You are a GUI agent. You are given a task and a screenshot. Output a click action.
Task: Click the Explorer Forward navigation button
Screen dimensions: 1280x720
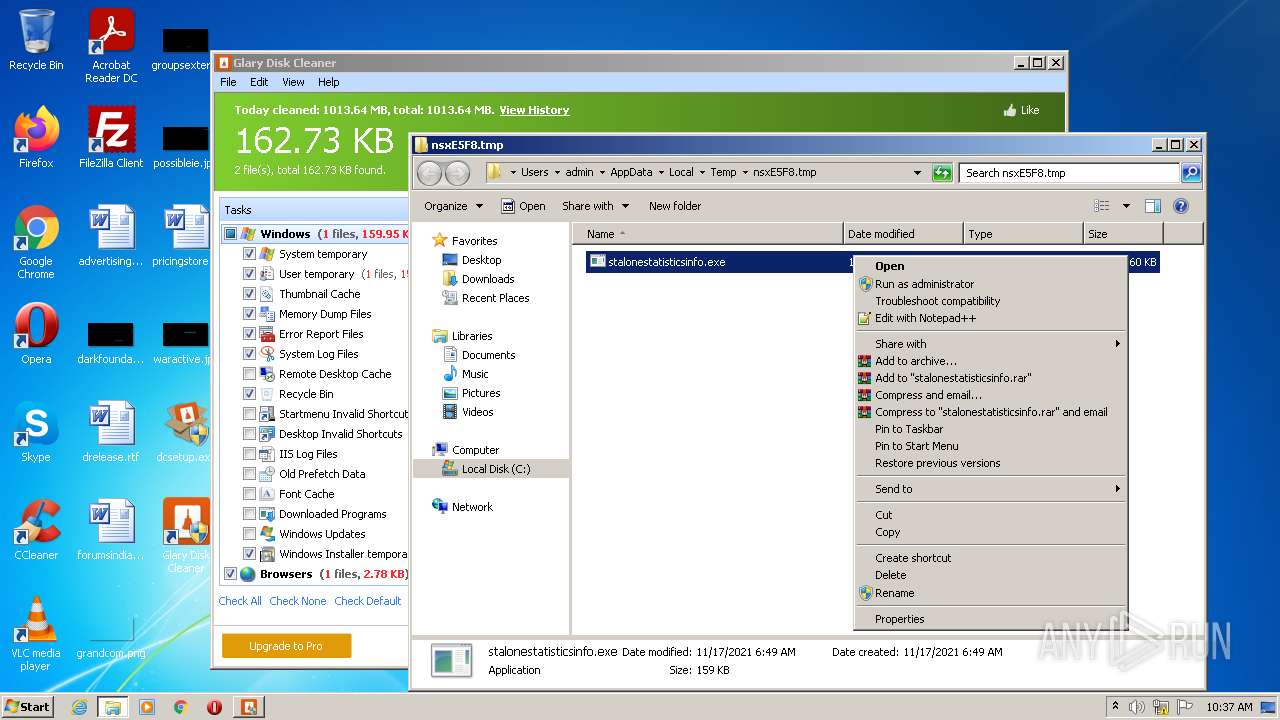pos(457,173)
